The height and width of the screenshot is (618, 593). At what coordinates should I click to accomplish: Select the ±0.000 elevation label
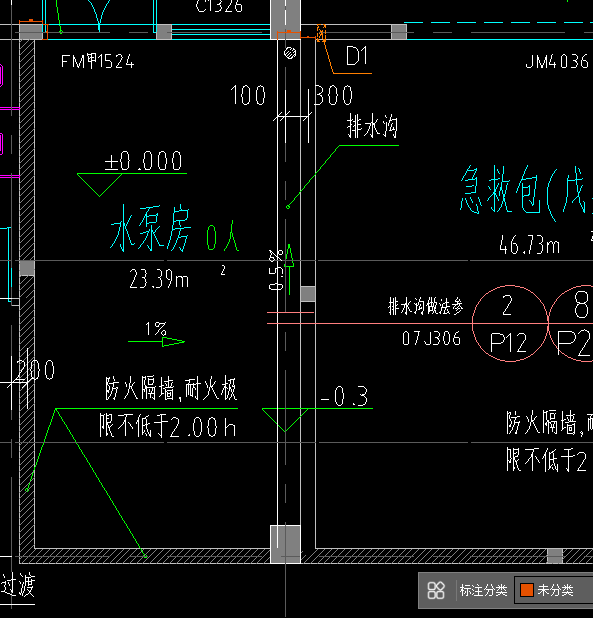point(143,161)
